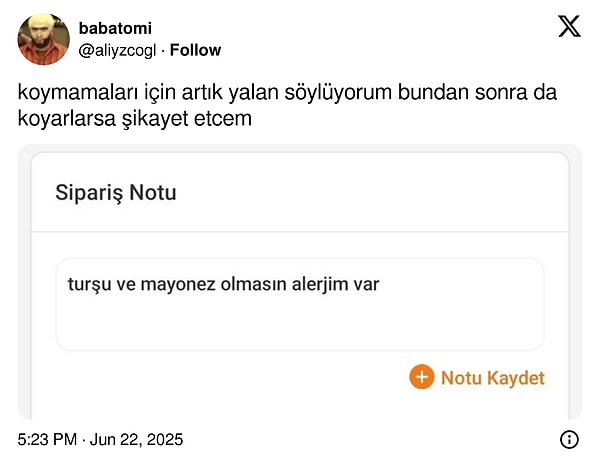The image size is (600, 470).
Task: Click the Sipariş Notu heading
Action: pos(116,192)
